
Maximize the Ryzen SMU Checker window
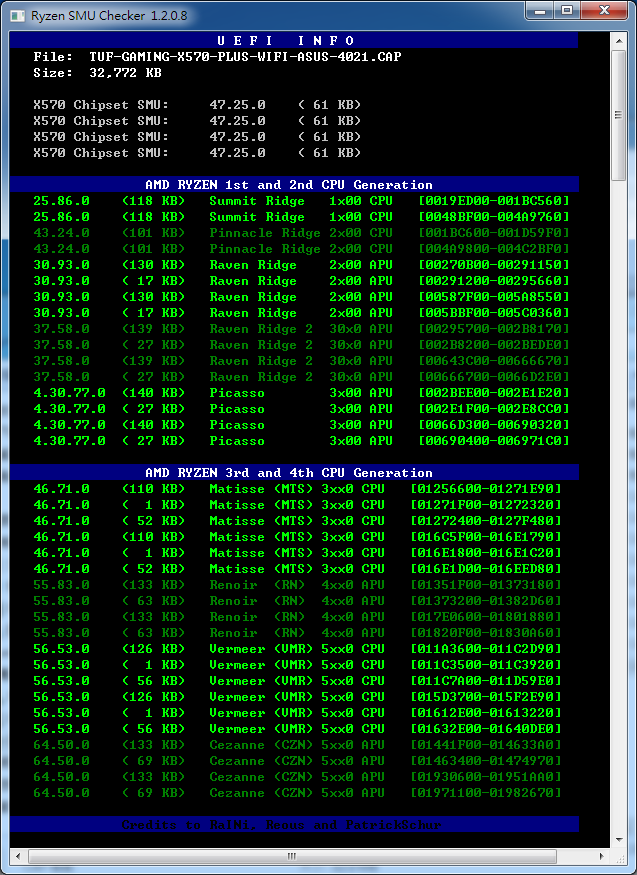point(567,11)
